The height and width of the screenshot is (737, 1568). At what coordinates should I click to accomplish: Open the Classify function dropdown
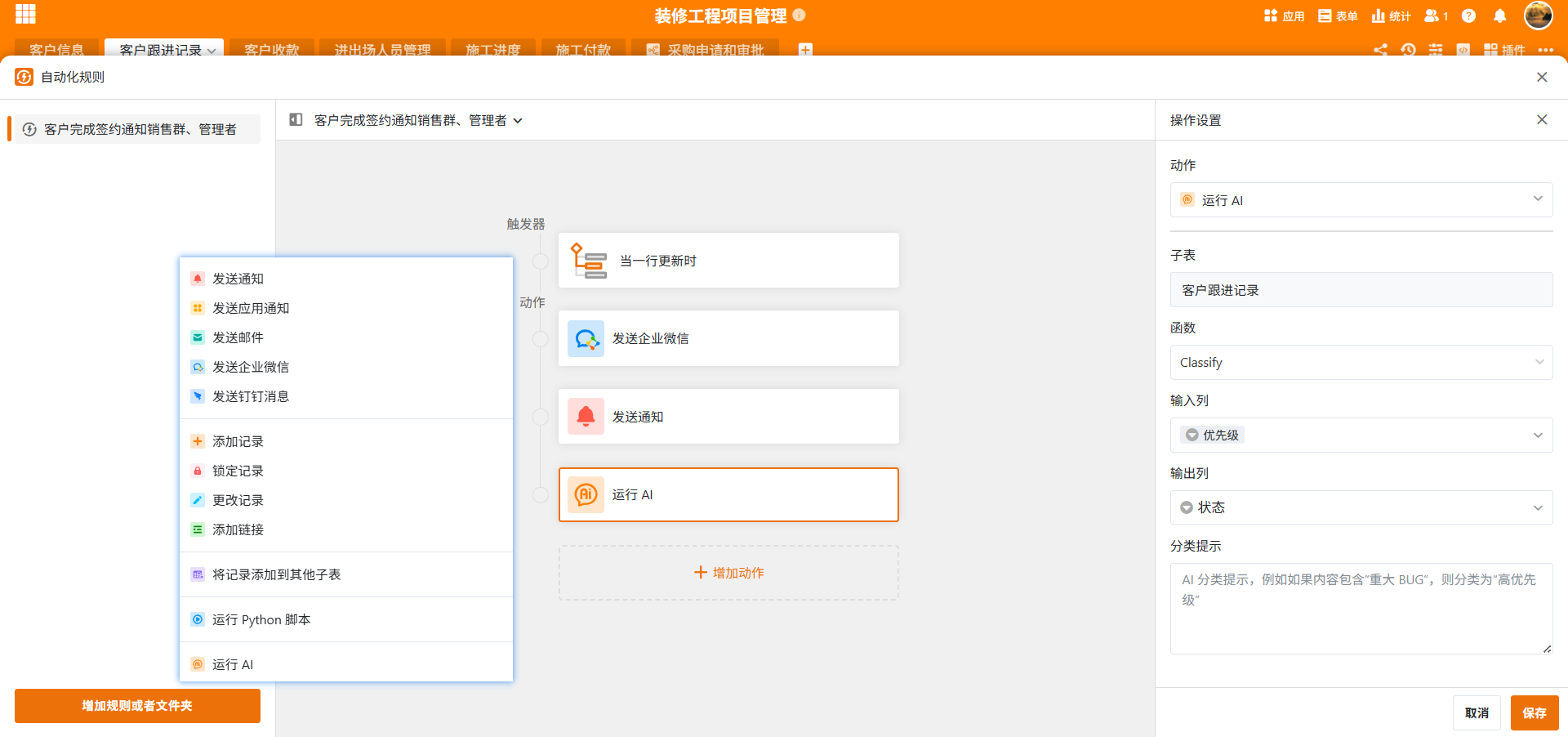tap(1361, 363)
